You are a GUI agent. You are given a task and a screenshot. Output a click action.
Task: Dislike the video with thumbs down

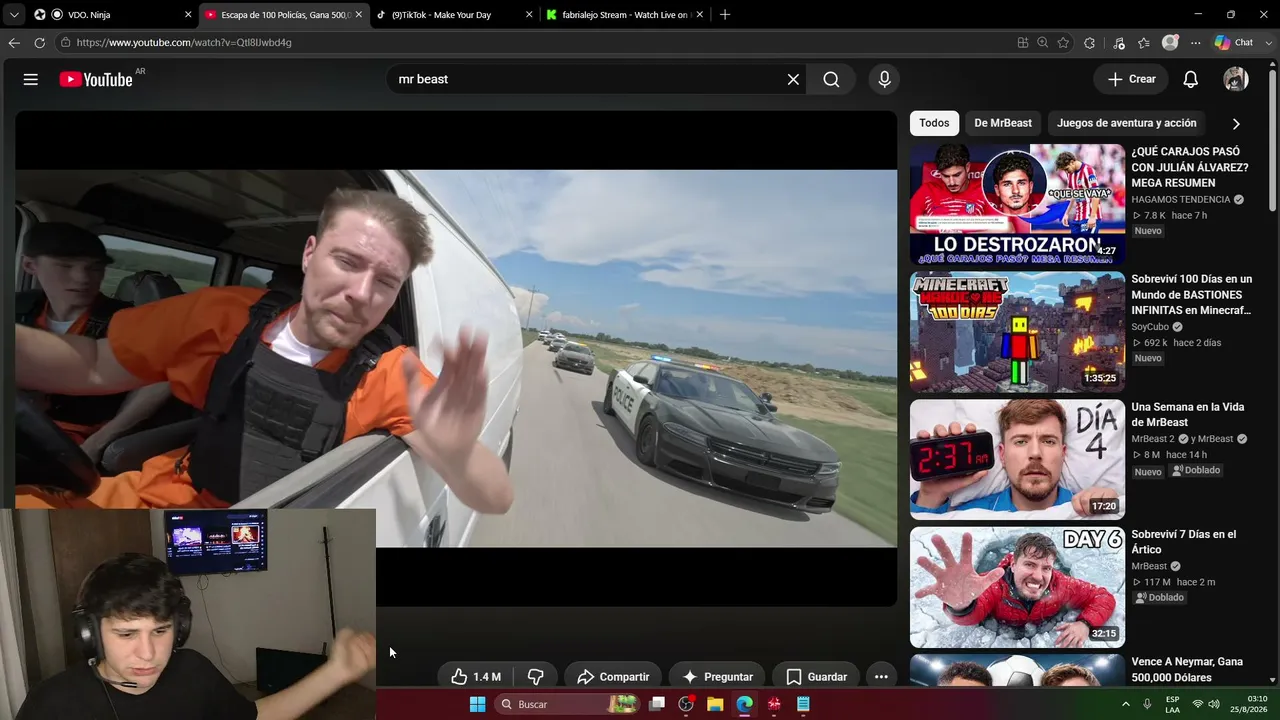(535, 677)
